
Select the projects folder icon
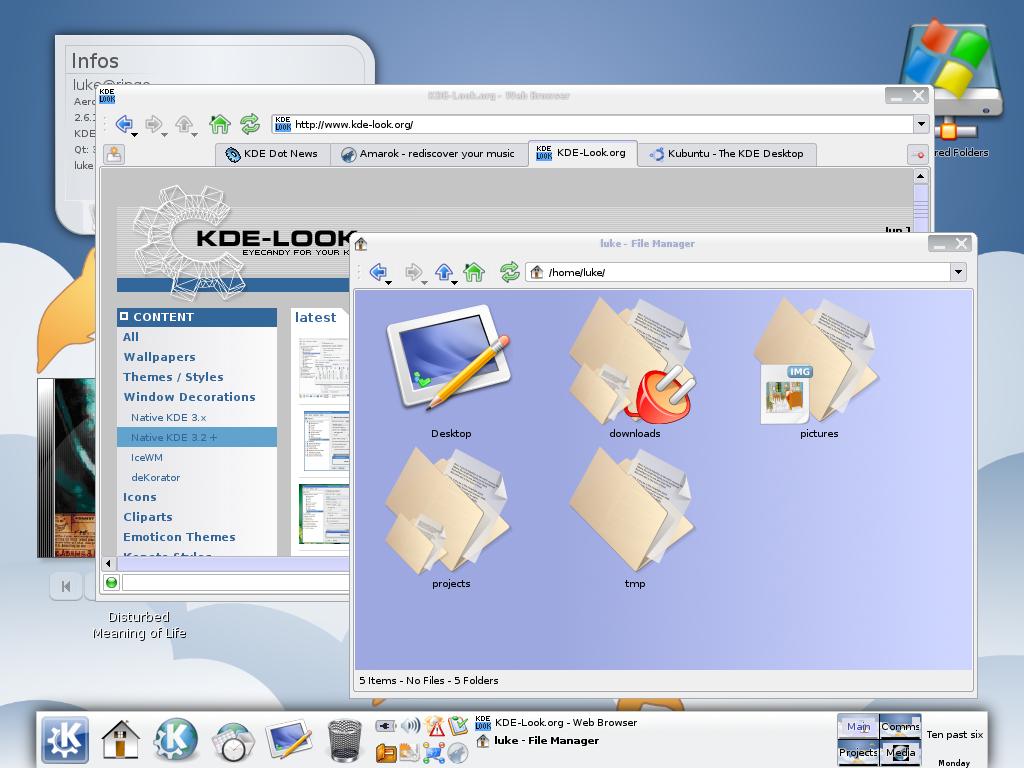[x=448, y=509]
